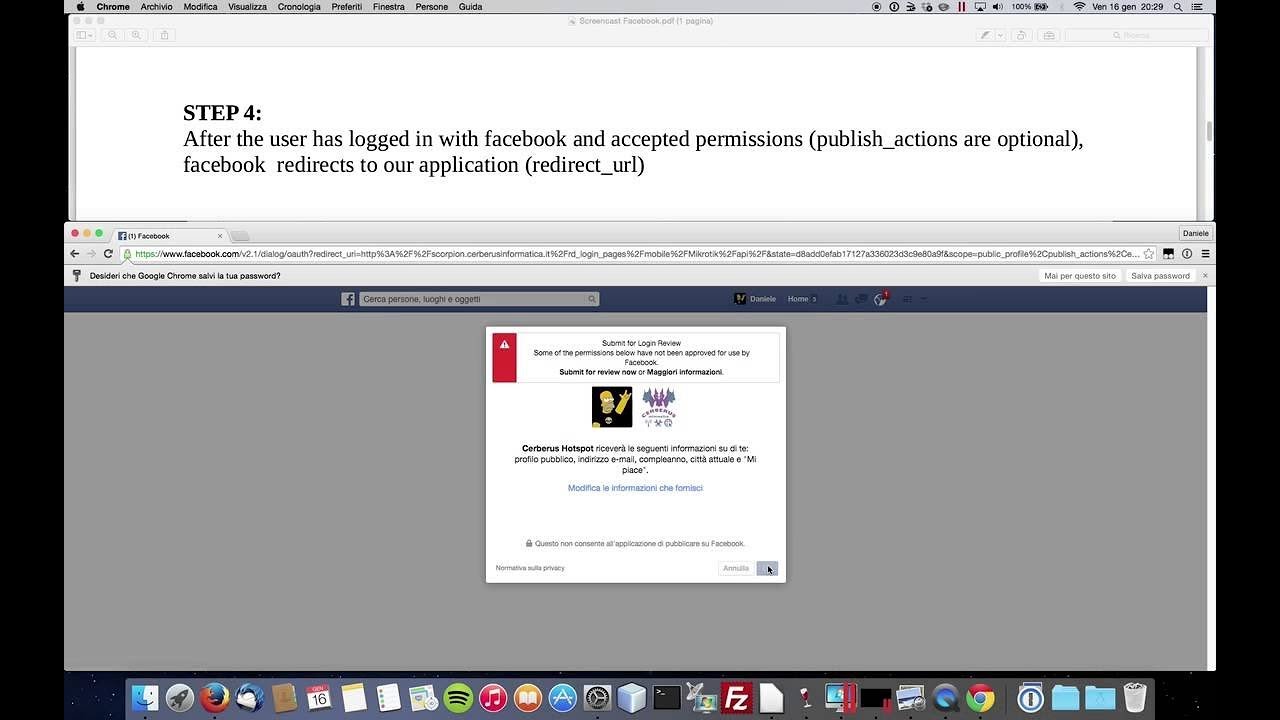Open Finder from the Dock
The image size is (1280, 720).
point(145,697)
